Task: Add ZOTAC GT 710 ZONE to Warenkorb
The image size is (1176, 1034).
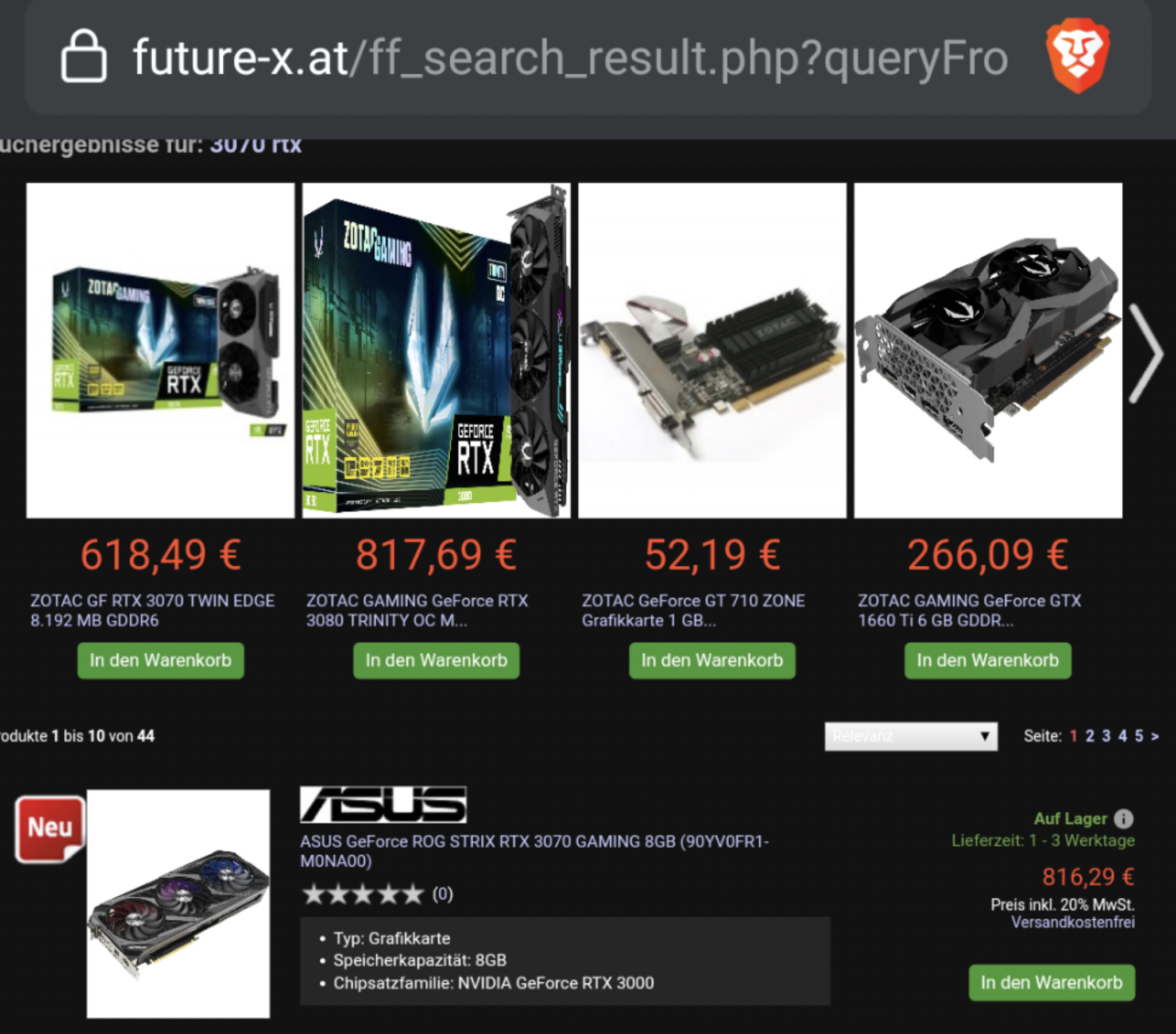Action: point(712,661)
